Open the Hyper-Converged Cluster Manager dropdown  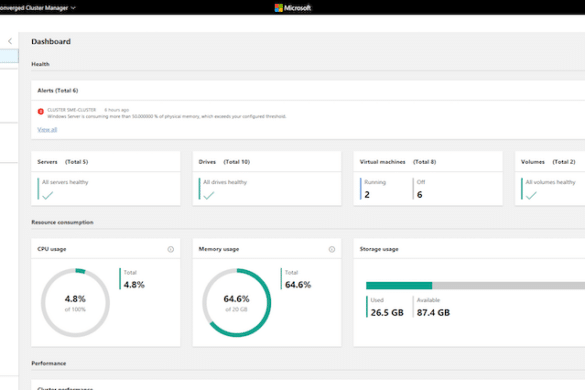(37, 7)
